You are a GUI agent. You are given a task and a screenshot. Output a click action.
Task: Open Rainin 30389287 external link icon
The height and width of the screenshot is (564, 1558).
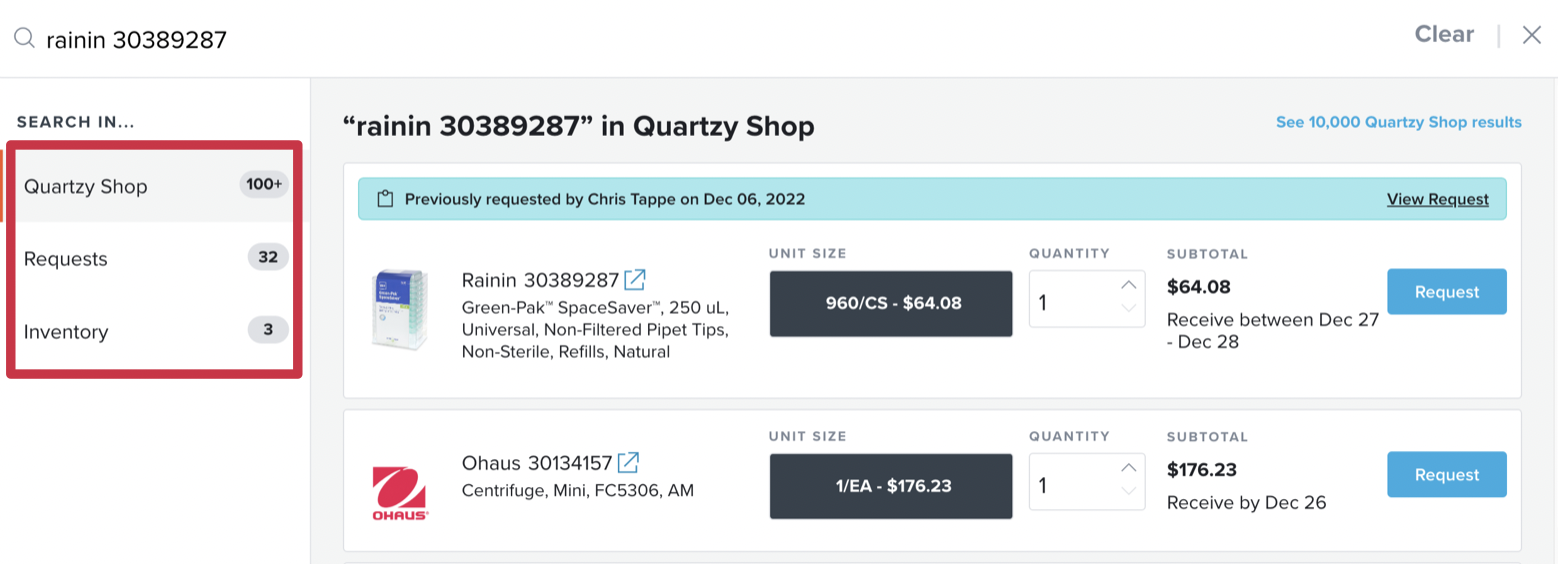pos(635,279)
